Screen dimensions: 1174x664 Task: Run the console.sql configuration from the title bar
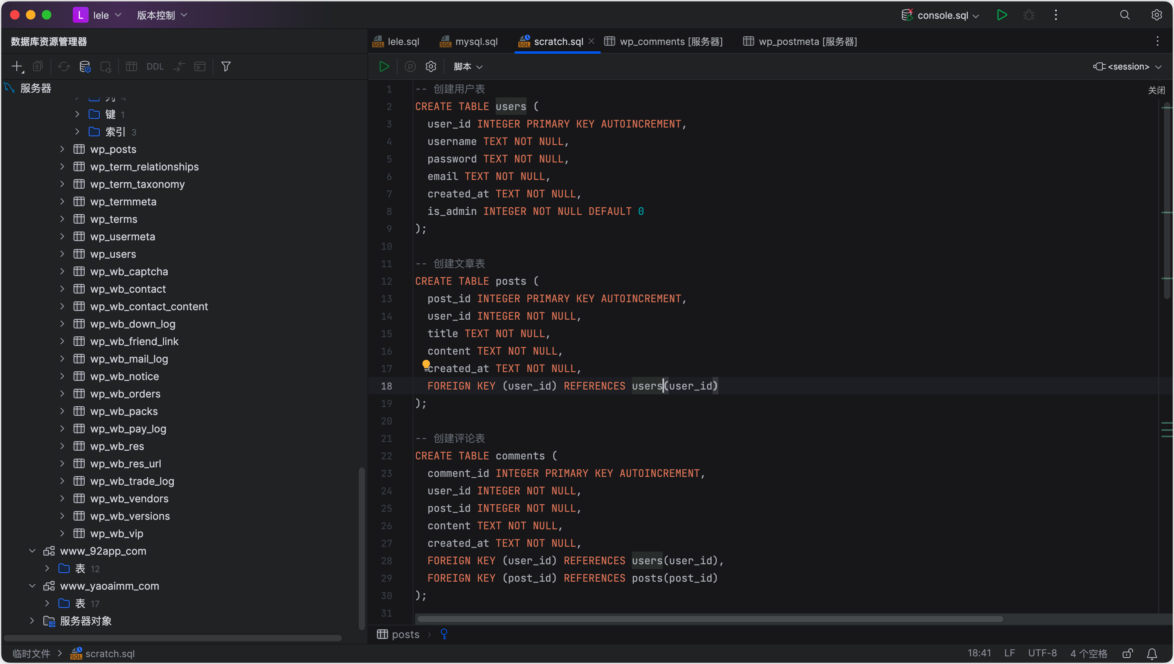point(1002,15)
